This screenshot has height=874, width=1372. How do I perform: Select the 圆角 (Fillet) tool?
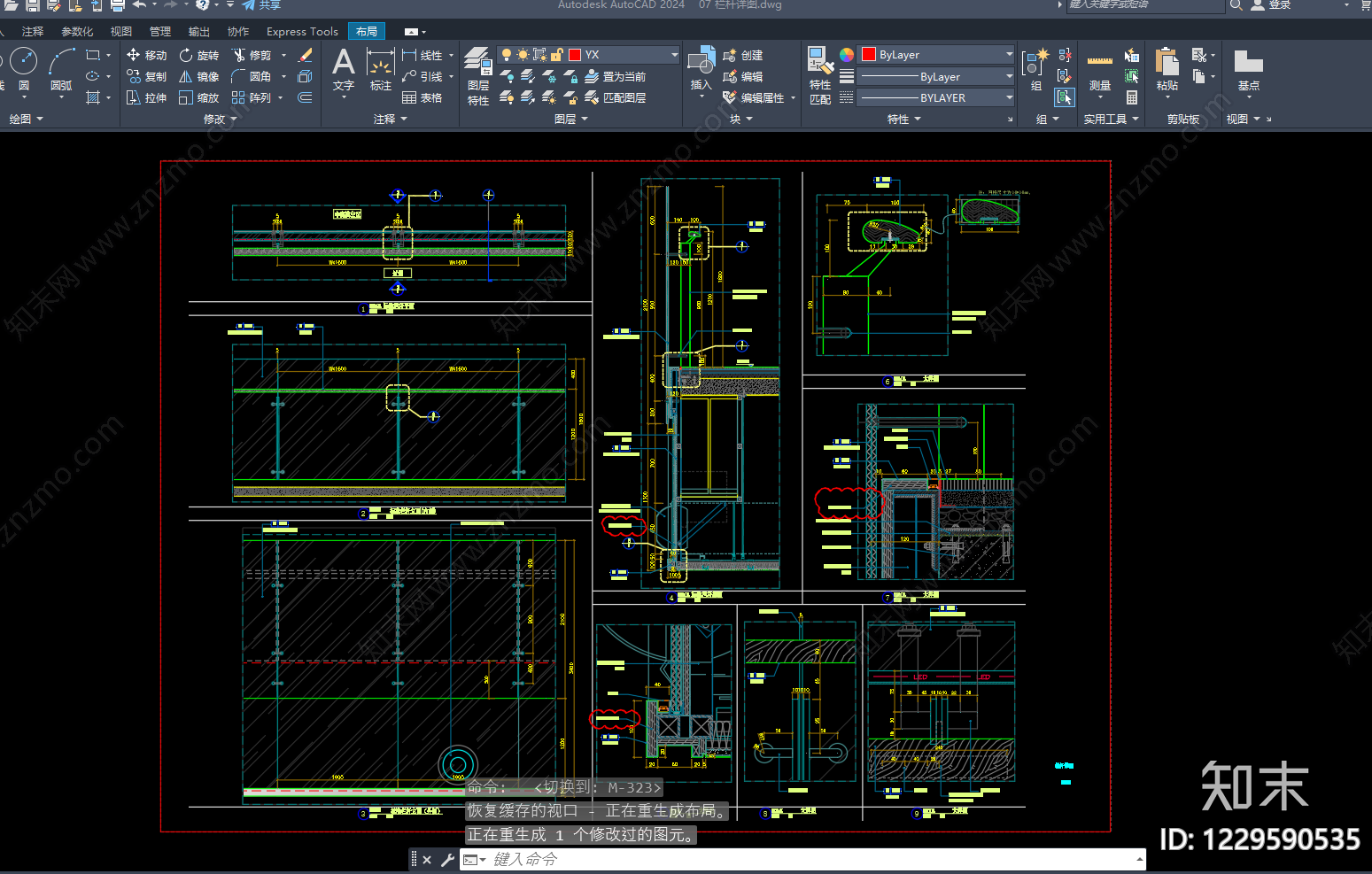tap(252, 76)
